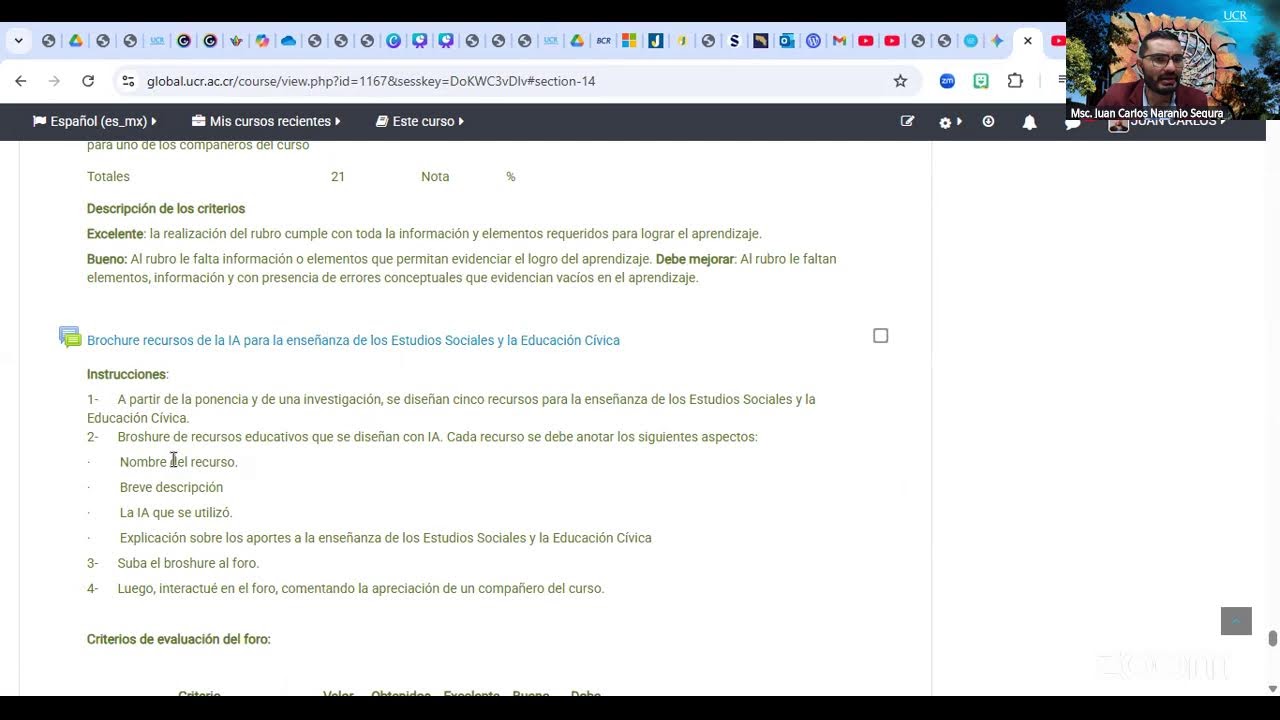Click the 'Descripción de los criterios' heading
This screenshot has width=1280, height=720.
point(166,208)
